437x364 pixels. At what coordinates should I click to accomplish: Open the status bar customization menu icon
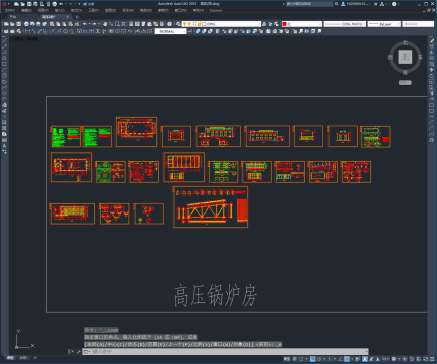click(432, 359)
